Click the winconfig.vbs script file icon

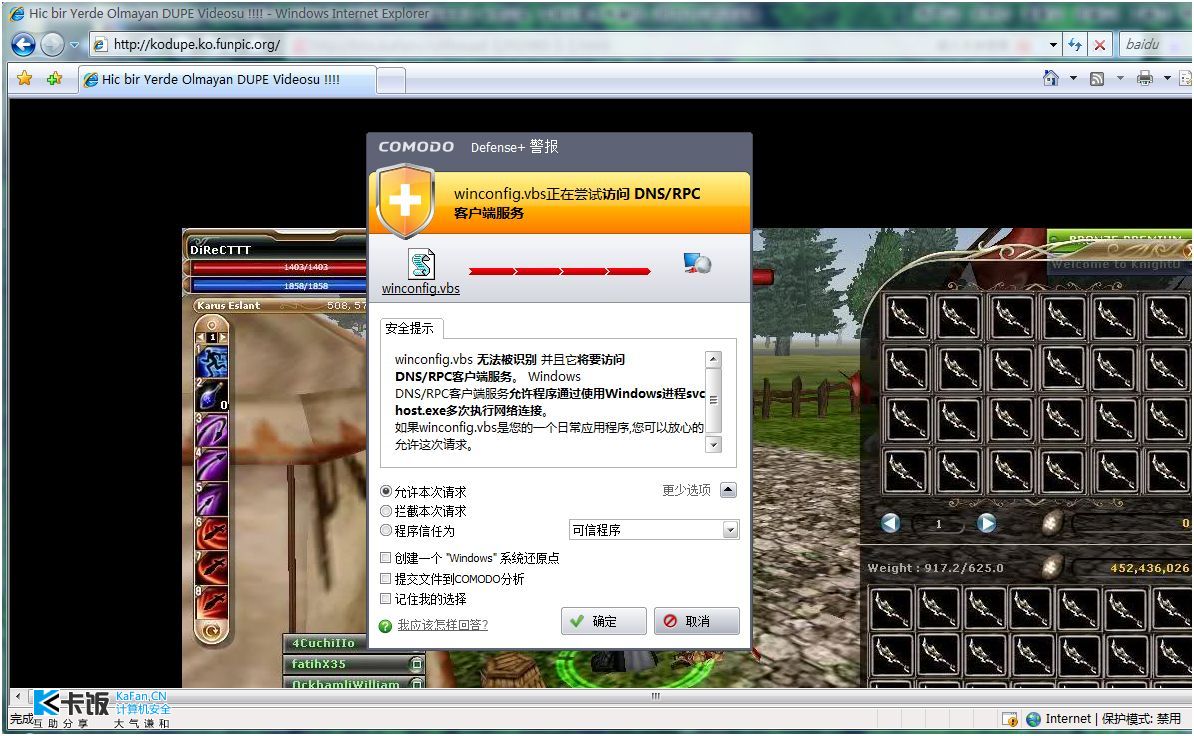point(421,264)
